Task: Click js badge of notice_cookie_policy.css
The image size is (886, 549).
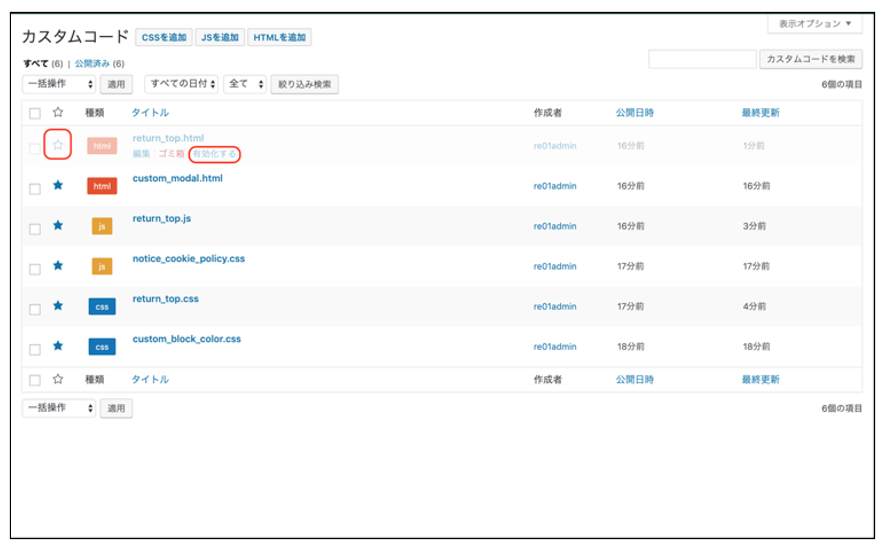Action: point(102,266)
